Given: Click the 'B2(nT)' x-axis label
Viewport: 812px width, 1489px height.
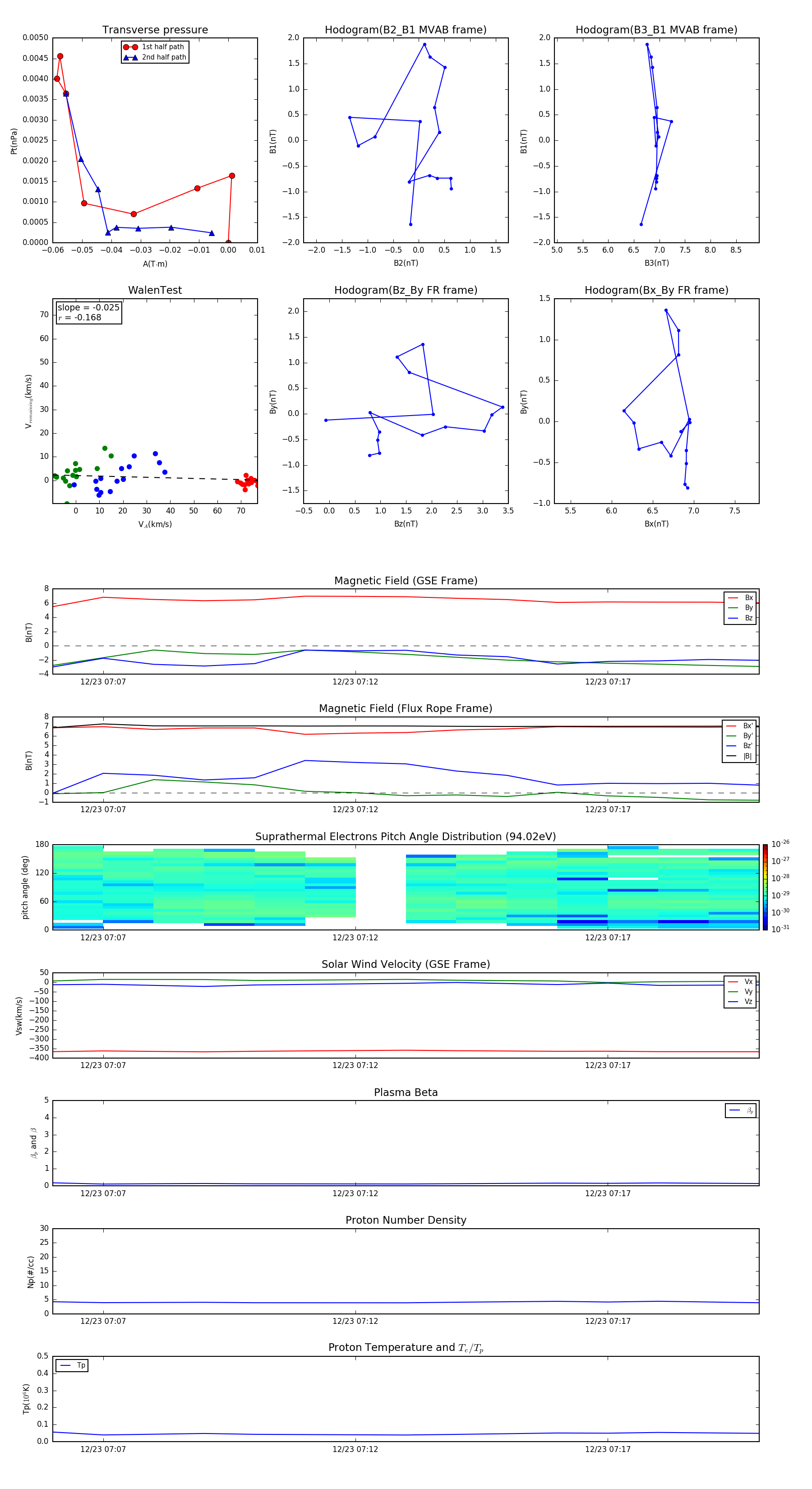Looking at the screenshot, I should tap(406, 263).
